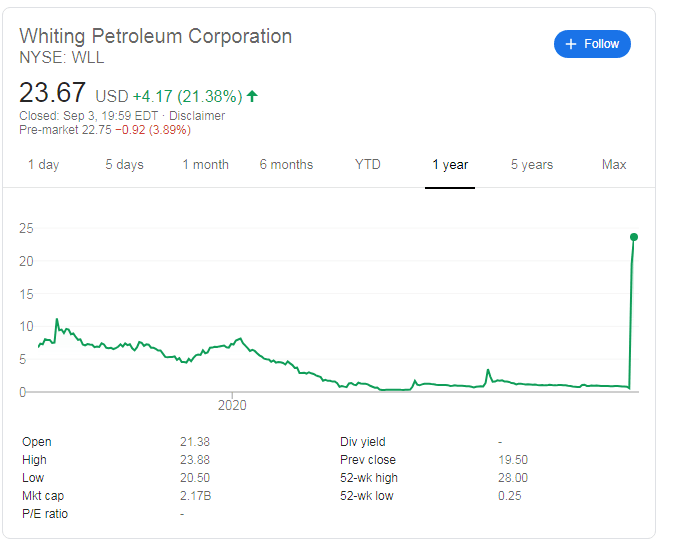Select the YTD tab
The image size is (675, 545).
click(368, 165)
